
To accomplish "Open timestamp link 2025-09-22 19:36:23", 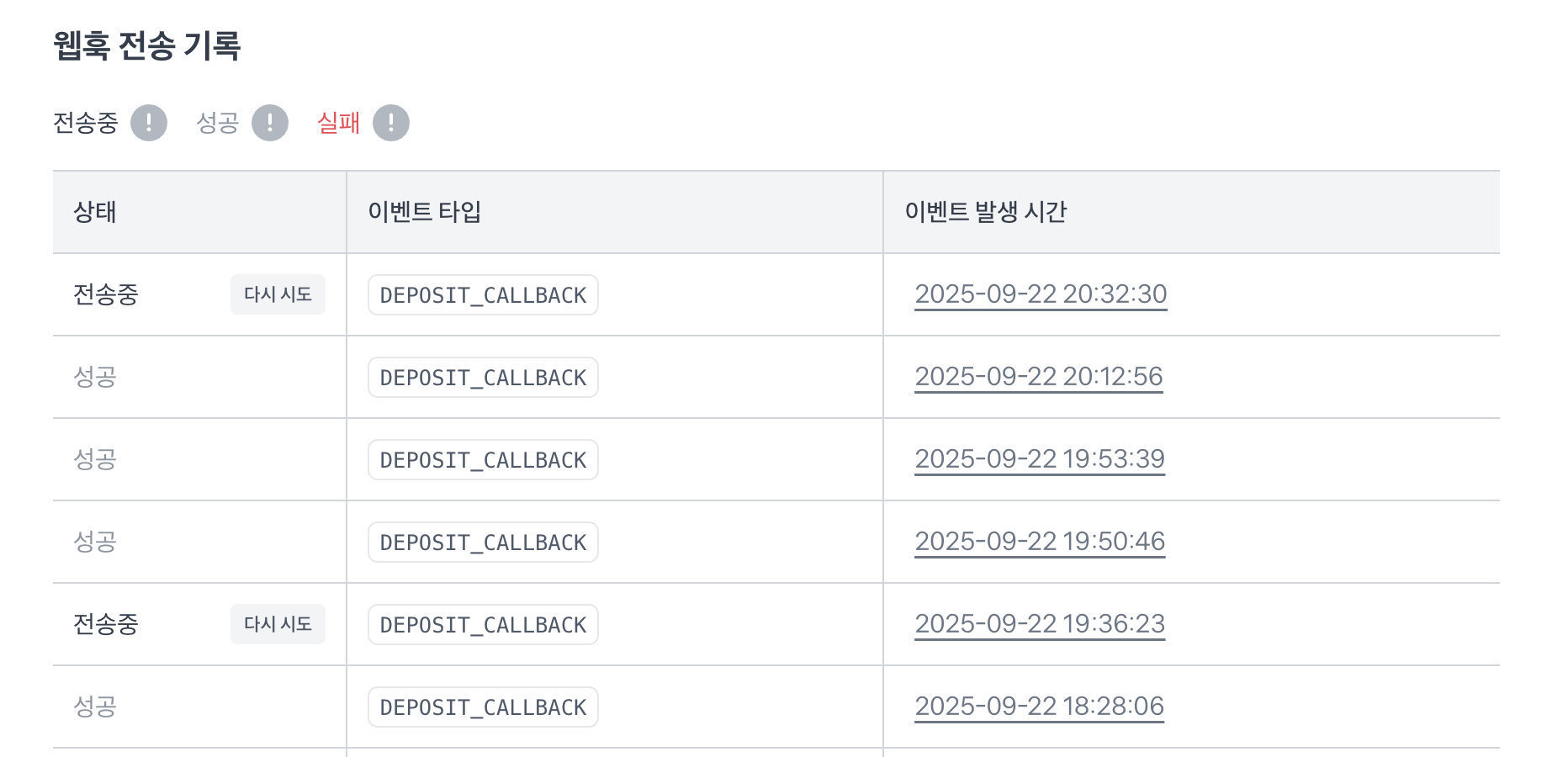I will tap(1040, 624).
